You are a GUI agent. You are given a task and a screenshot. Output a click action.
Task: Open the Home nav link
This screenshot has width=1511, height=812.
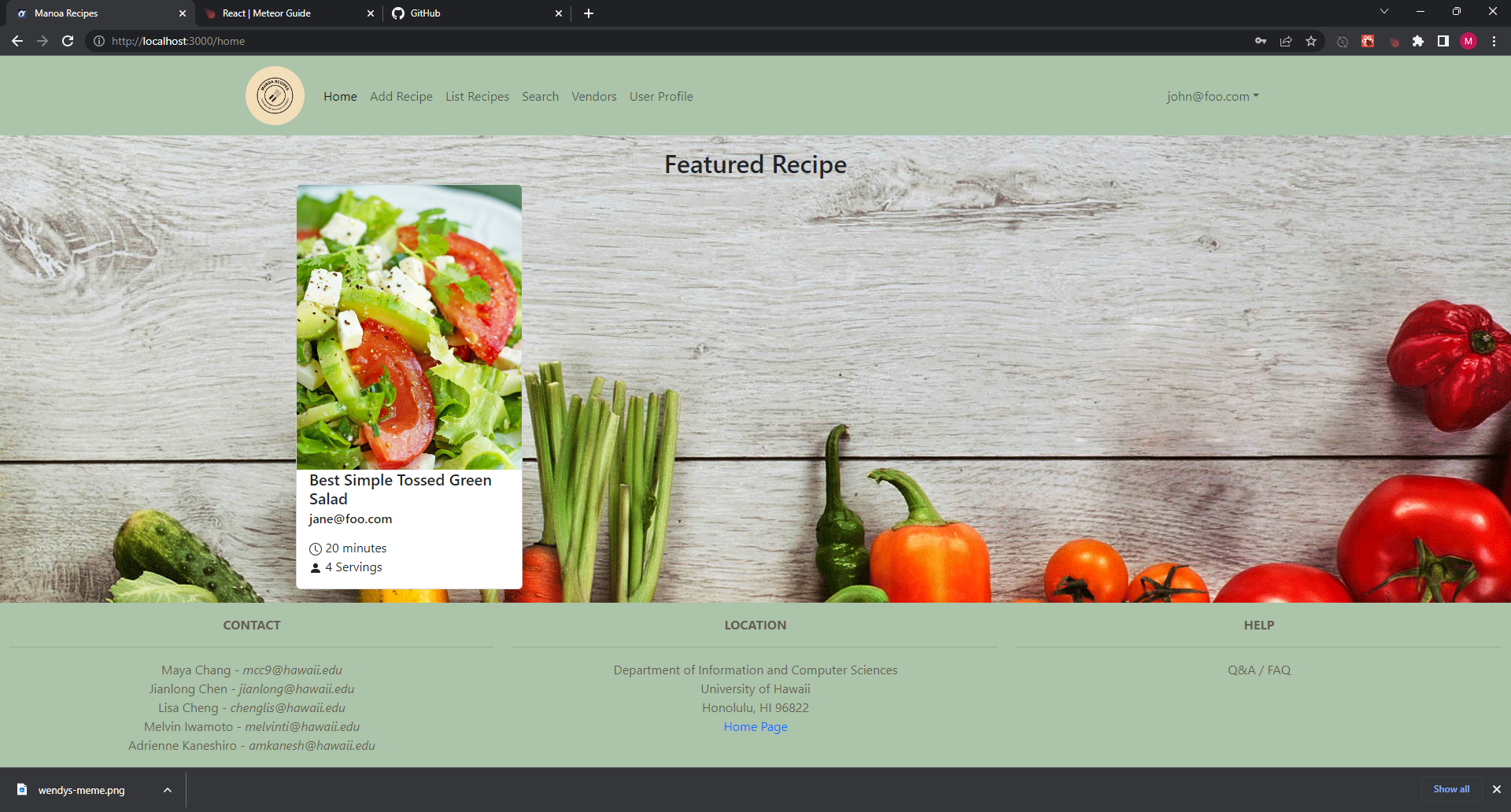point(340,96)
